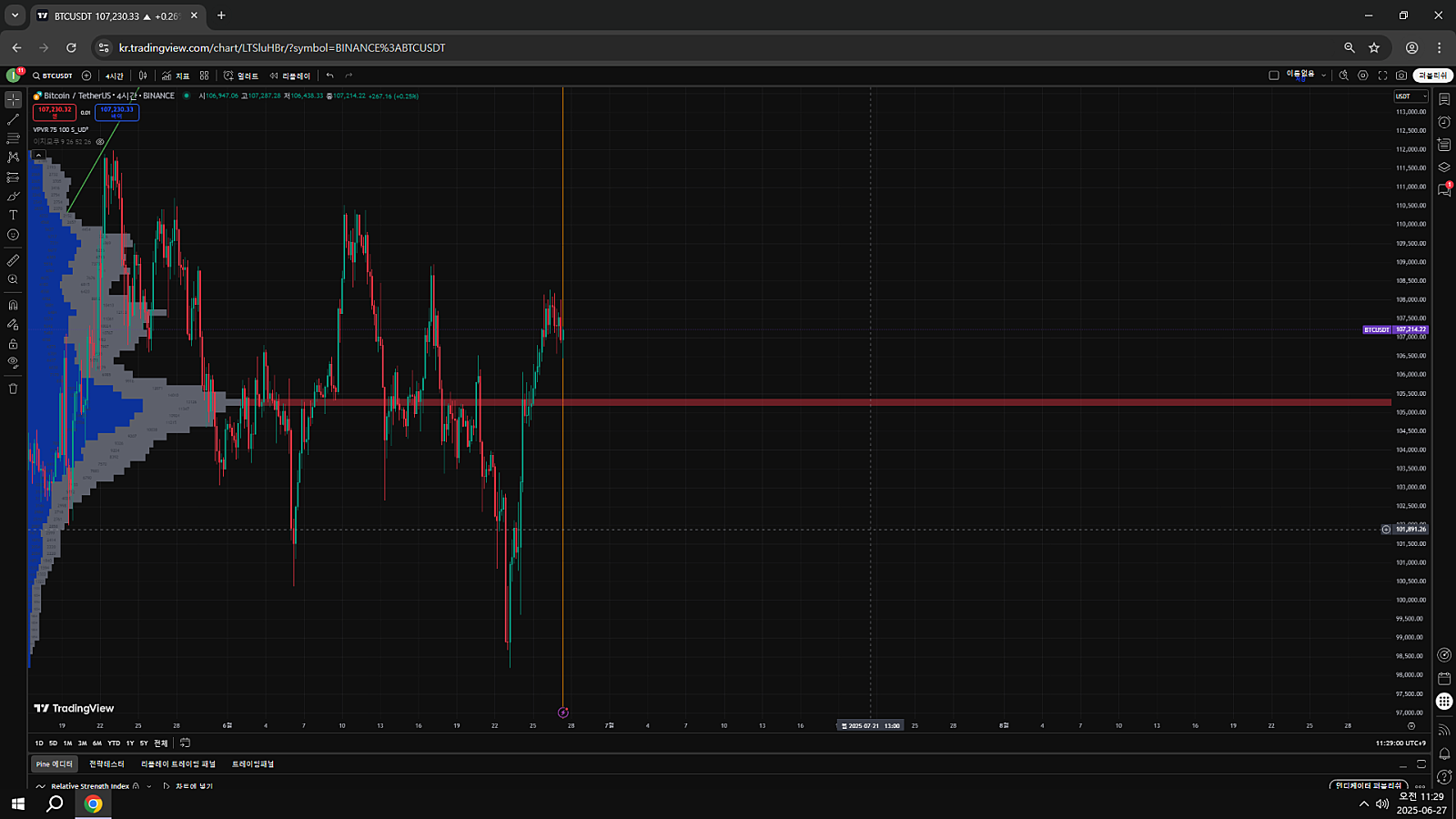Open the USDT currency dropdown
Viewport: 1456px width, 819px height.
click(1410, 96)
